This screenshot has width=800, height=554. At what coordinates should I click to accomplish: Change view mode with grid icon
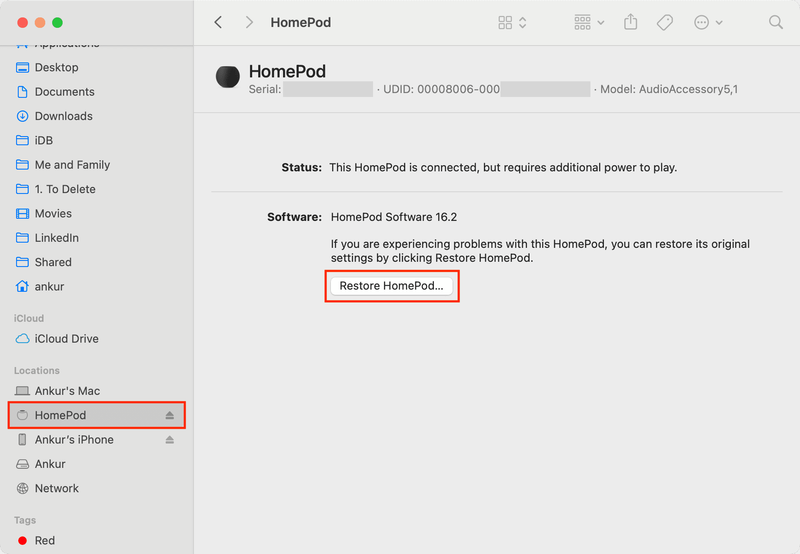pos(512,22)
